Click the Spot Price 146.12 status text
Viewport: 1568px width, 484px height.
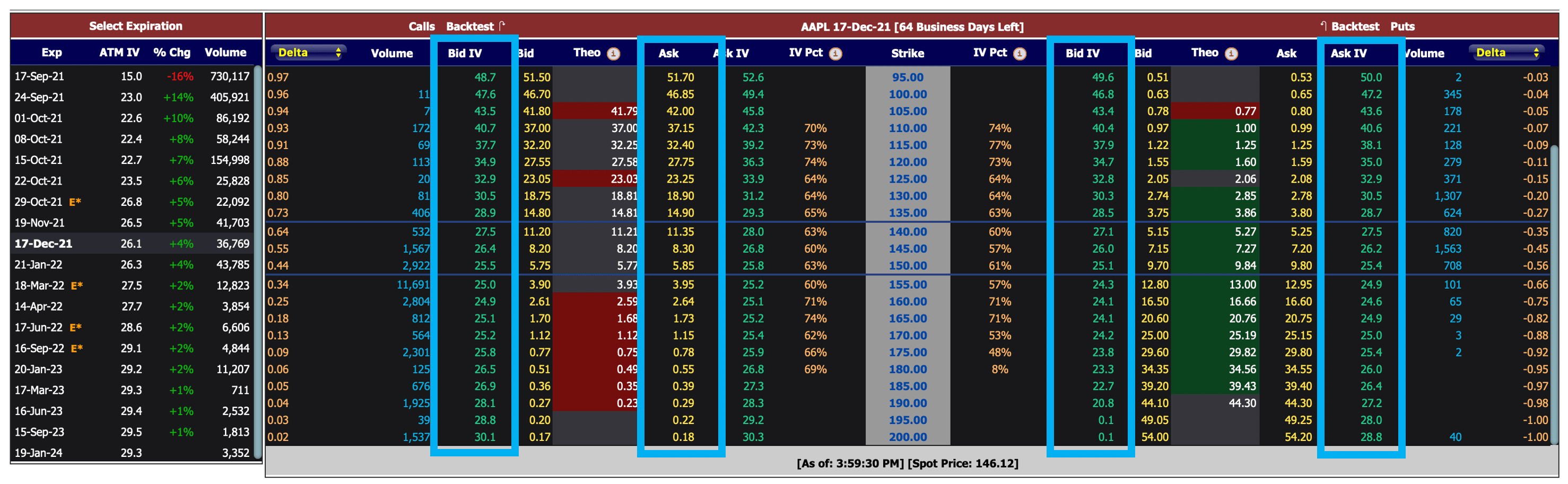pos(962,463)
